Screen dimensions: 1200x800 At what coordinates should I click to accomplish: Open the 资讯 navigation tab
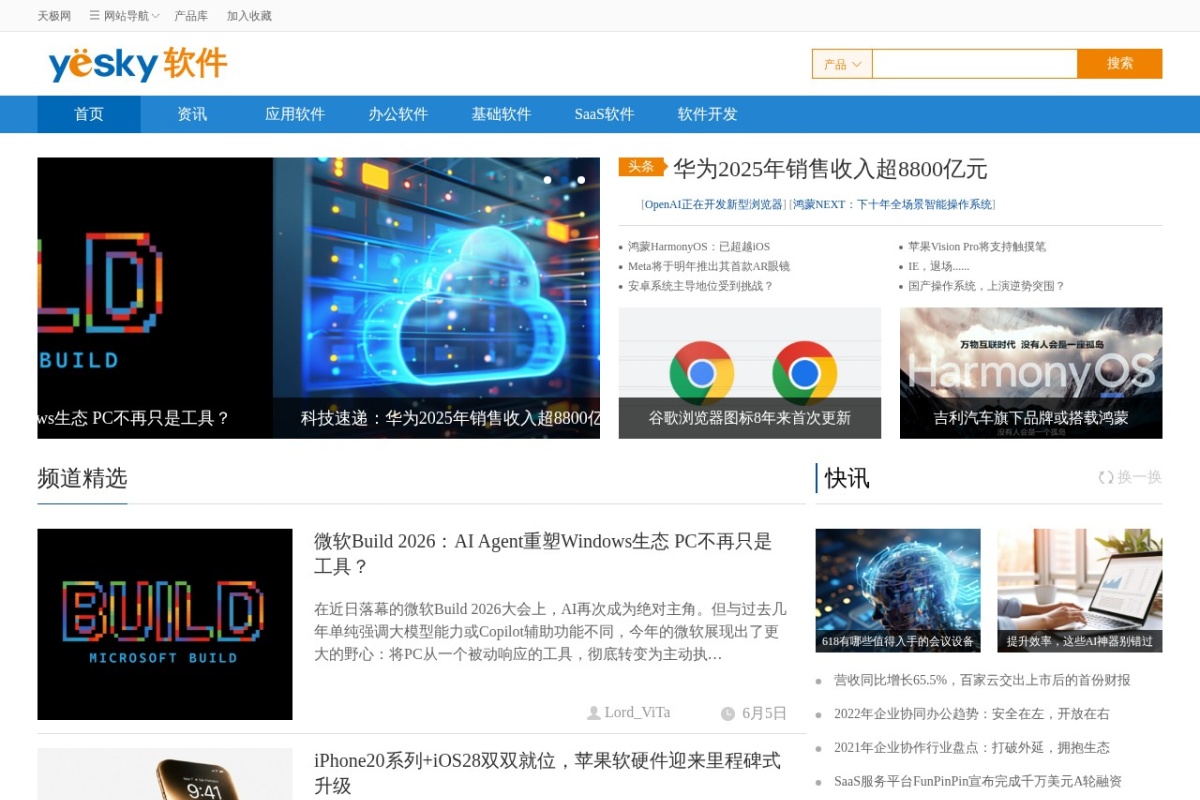pyautogui.click(x=192, y=114)
